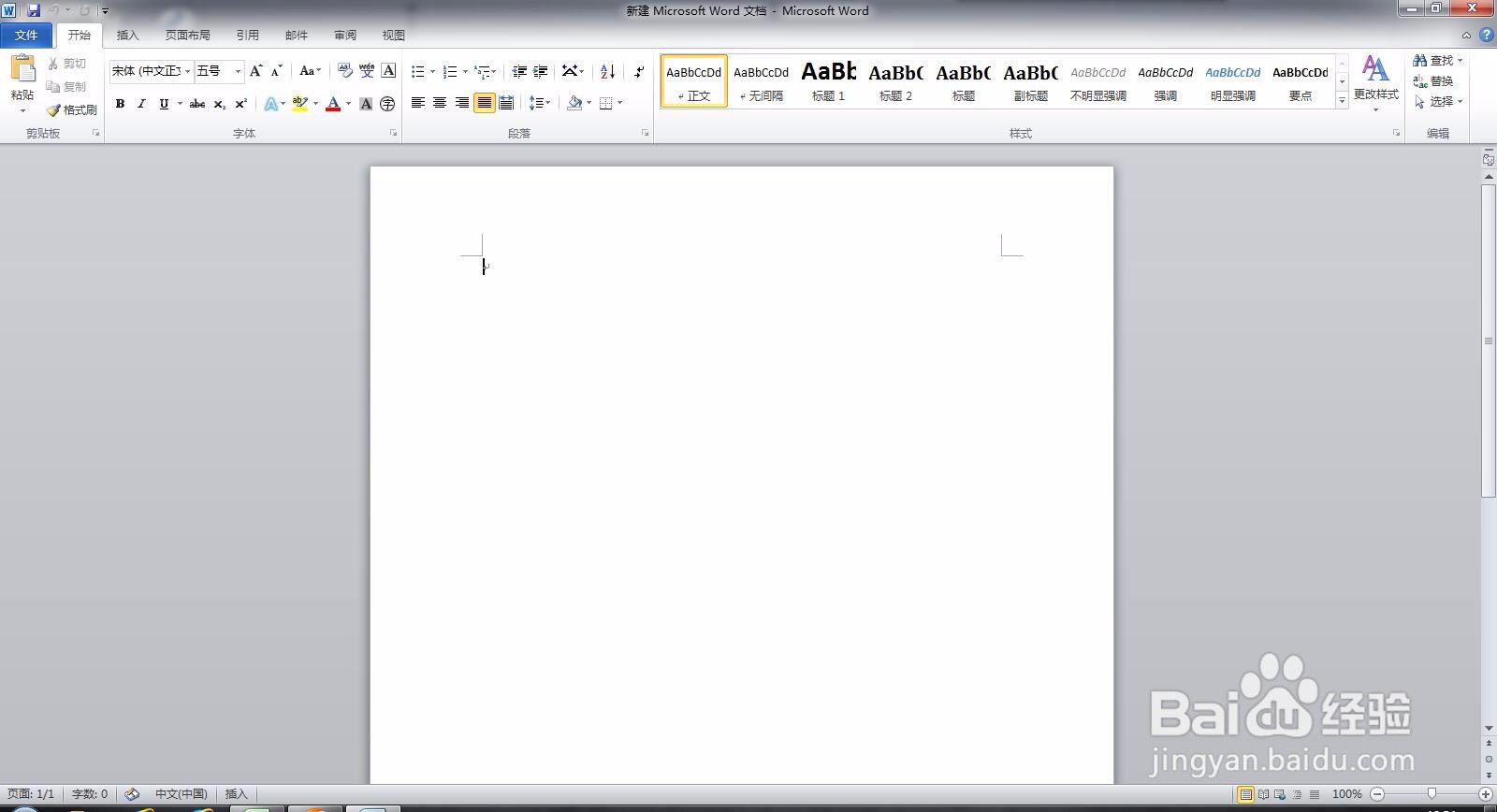Viewport: 1497px width, 812px height.
Task: Click the text highlight color marker
Action: tap(299, 104)
